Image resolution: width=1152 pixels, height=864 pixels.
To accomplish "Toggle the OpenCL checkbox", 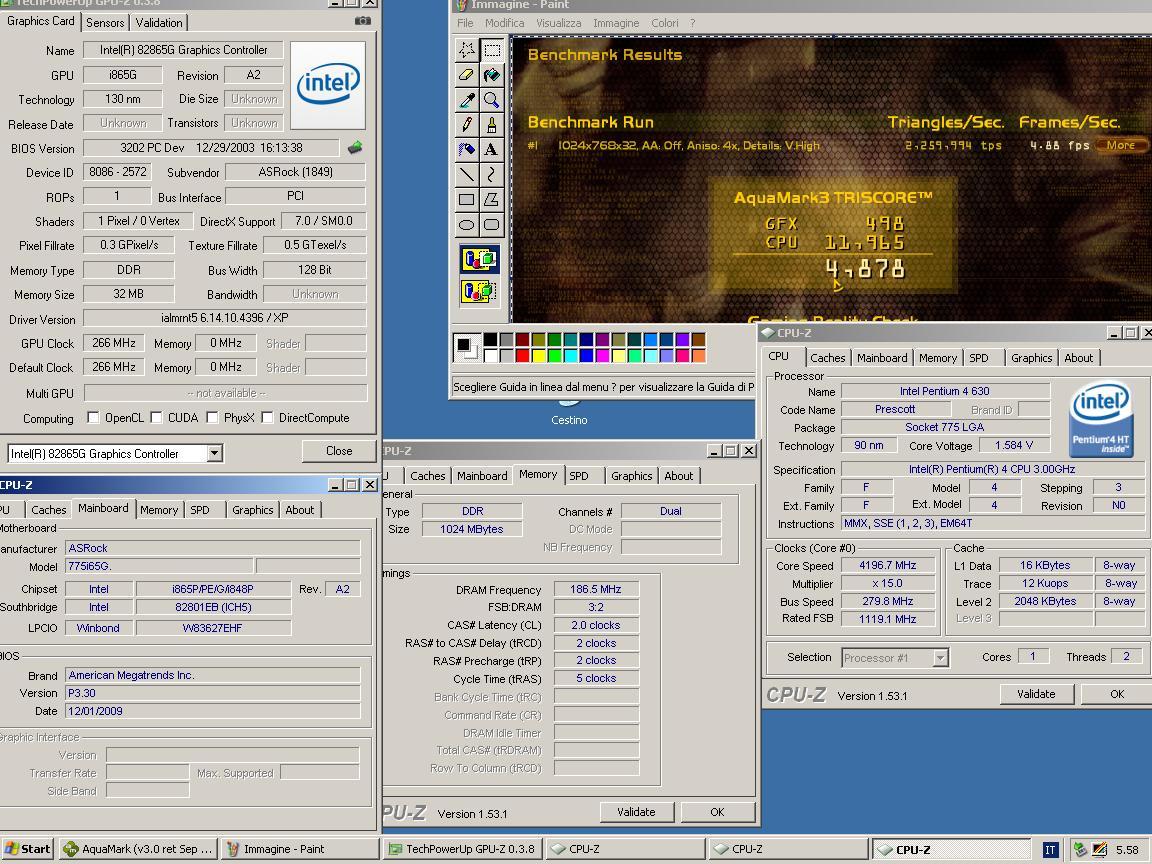I will point(93,417).
